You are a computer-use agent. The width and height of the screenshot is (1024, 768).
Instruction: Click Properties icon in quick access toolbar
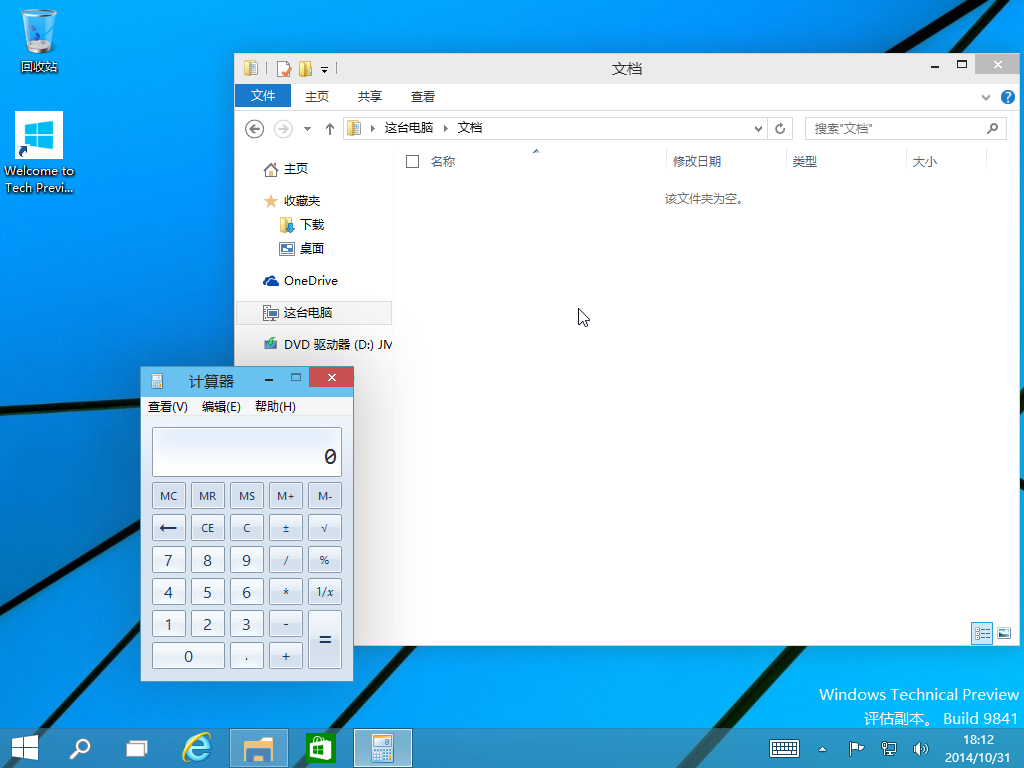283,69
